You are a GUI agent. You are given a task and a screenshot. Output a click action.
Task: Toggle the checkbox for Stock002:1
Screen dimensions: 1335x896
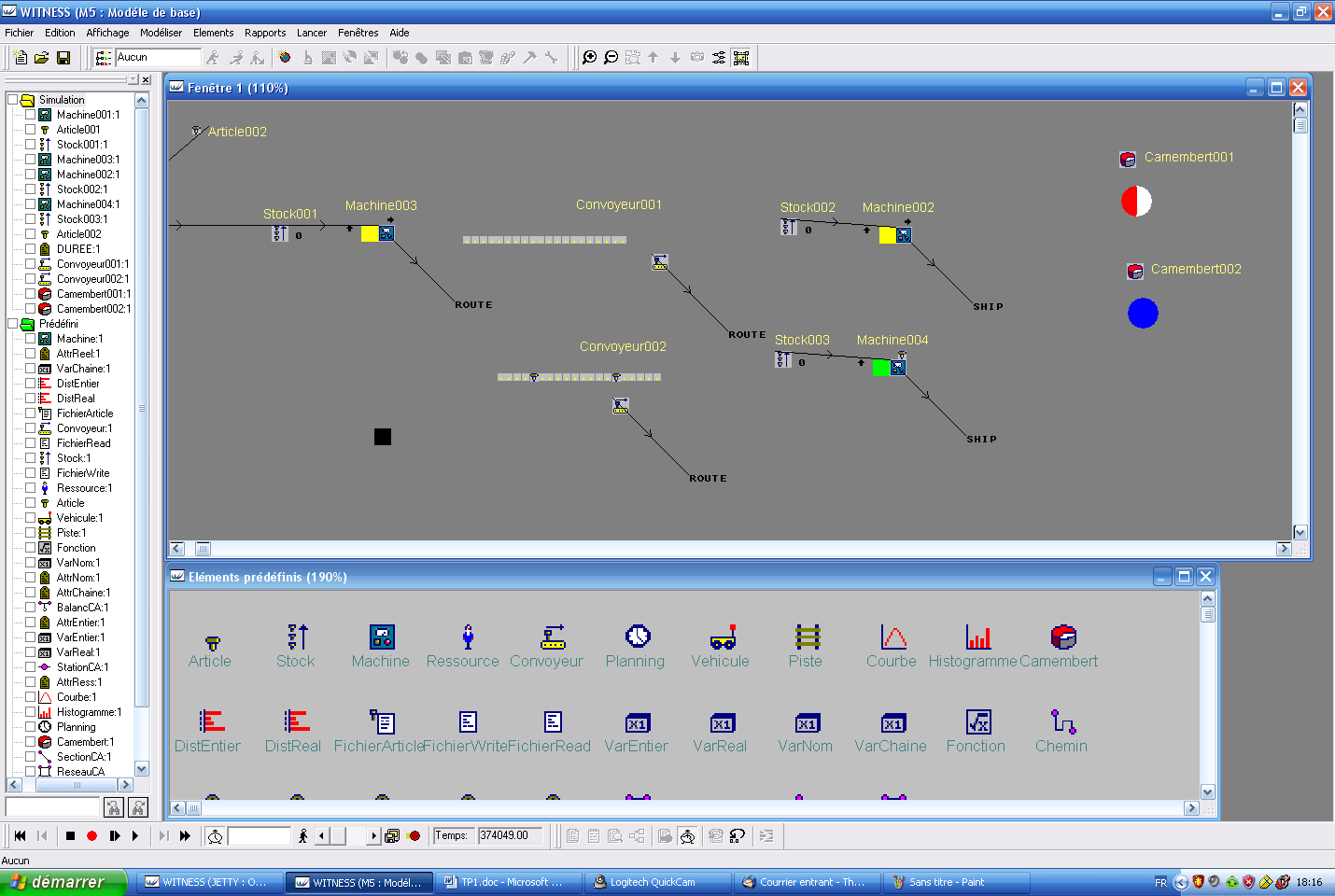click(x=30, y=189)
